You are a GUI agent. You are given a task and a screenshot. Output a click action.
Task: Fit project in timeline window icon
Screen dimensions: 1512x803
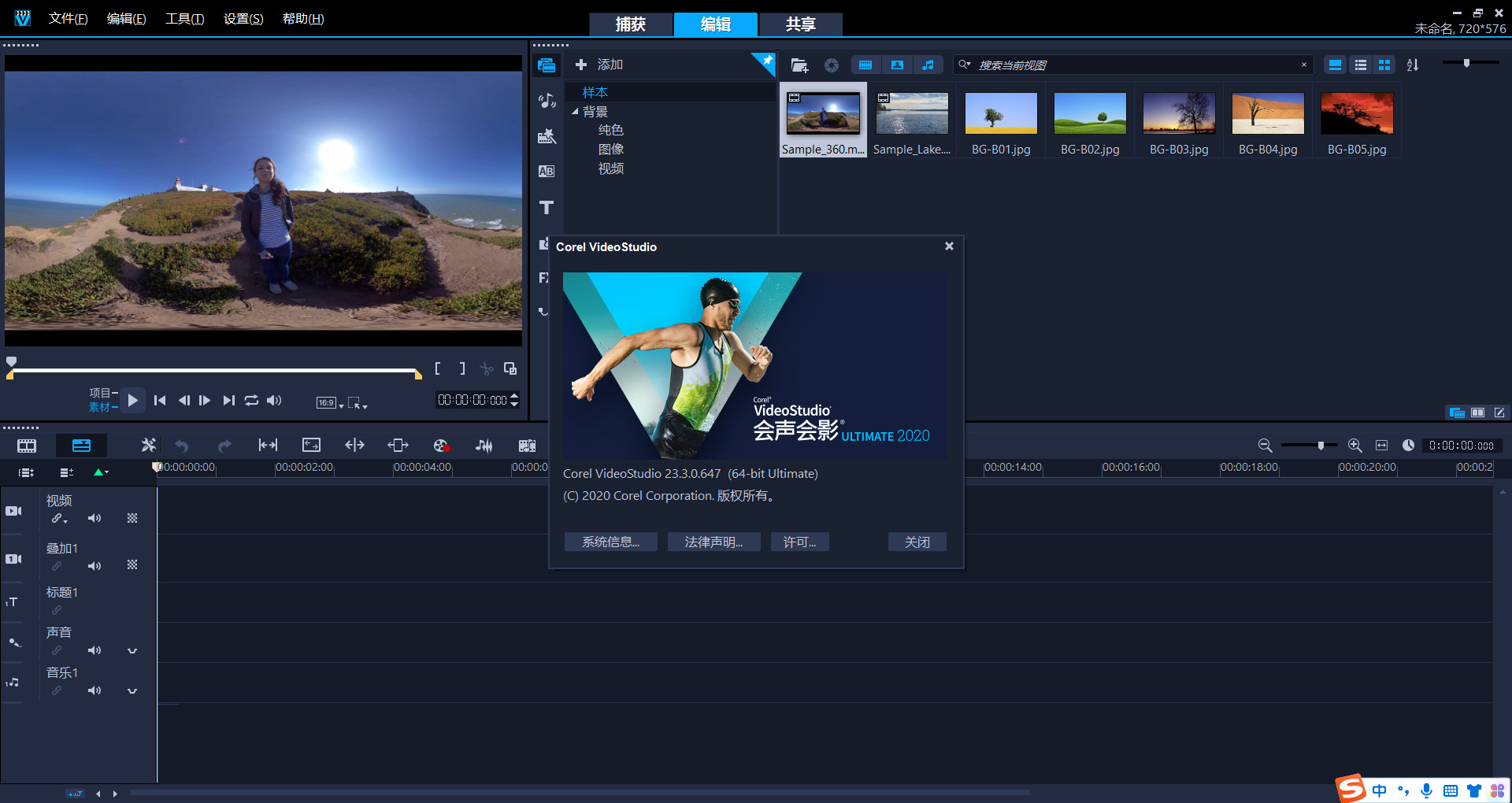[x=1381, y=446]
